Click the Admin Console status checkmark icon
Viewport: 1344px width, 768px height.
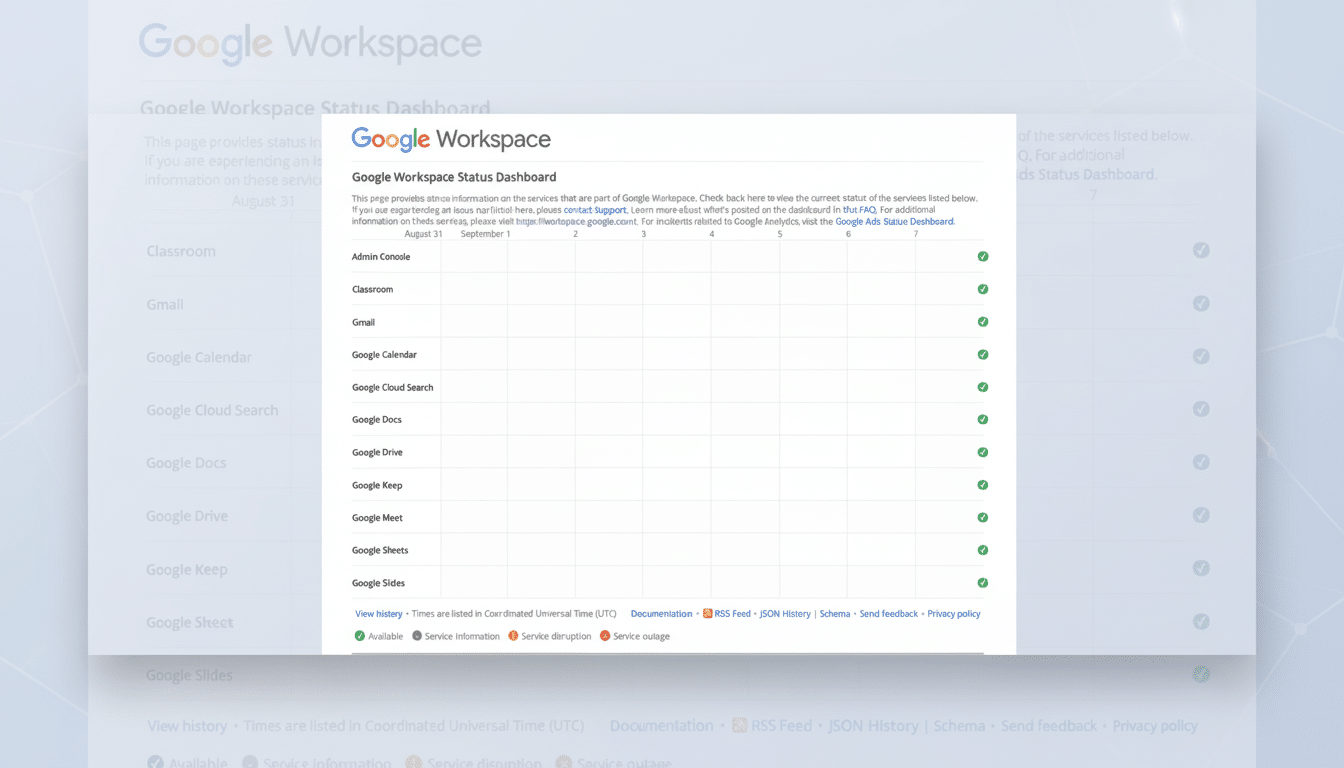[982, 256]
